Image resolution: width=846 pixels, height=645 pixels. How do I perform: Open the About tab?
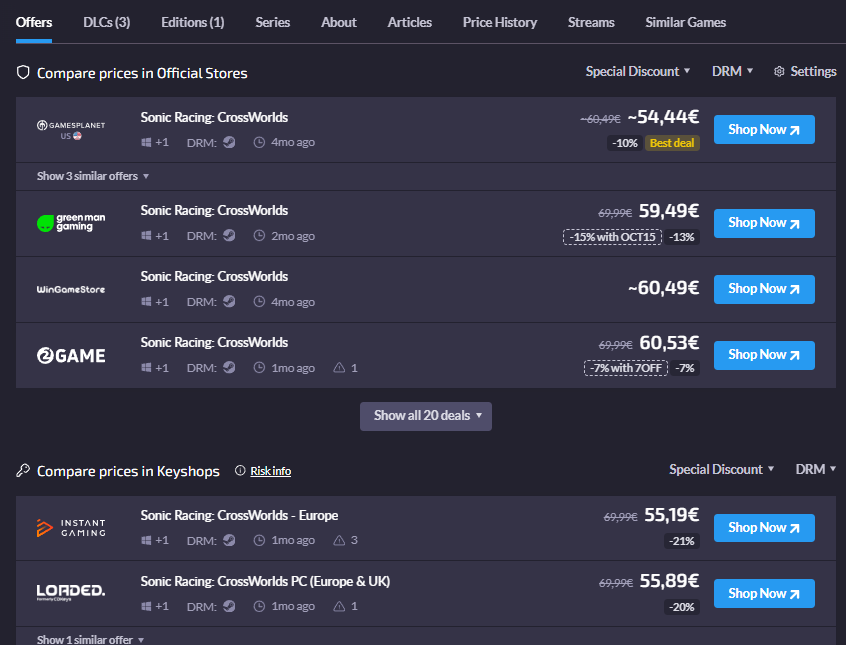(339, 22)
